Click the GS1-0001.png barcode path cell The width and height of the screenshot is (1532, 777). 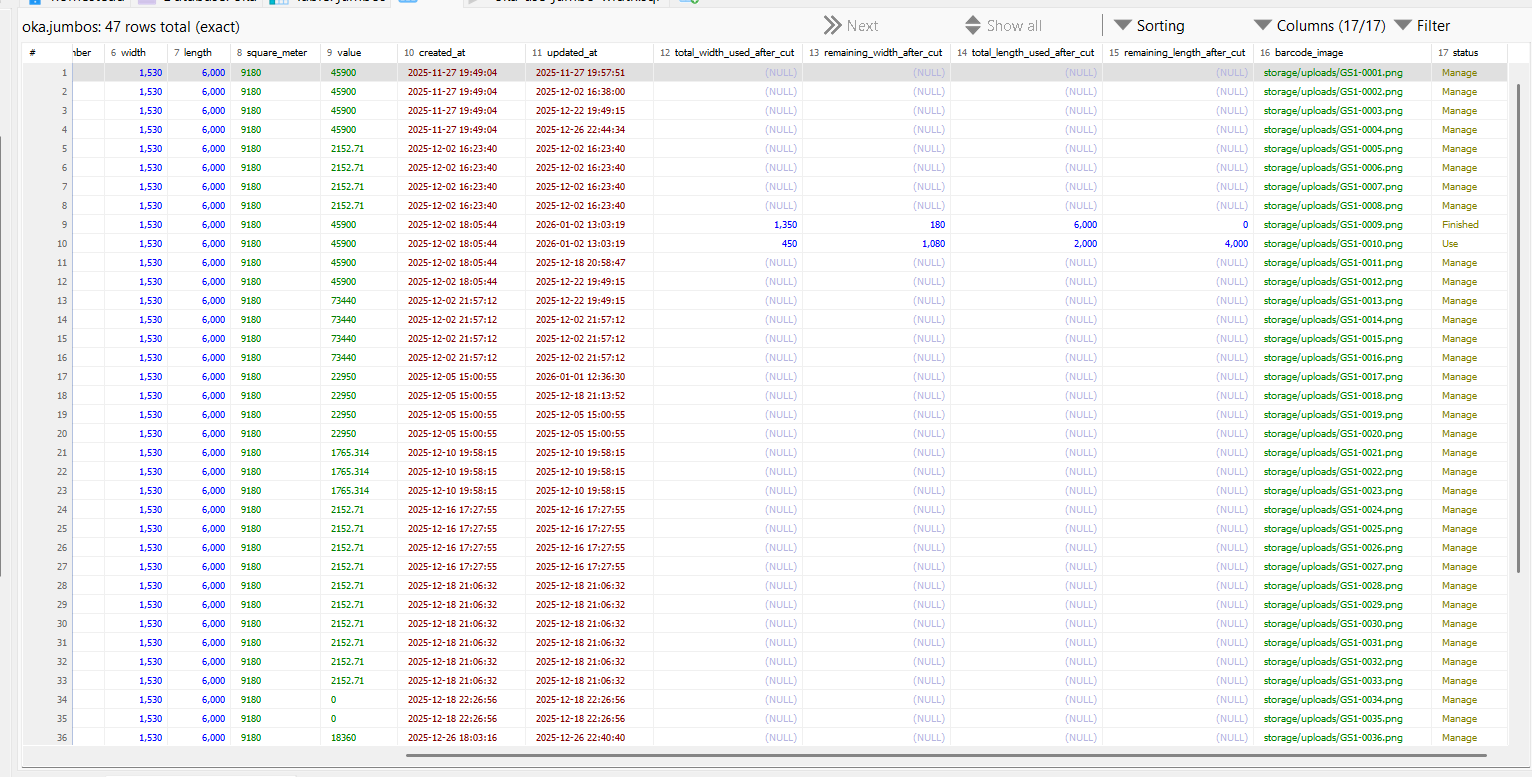point(1332,73)
